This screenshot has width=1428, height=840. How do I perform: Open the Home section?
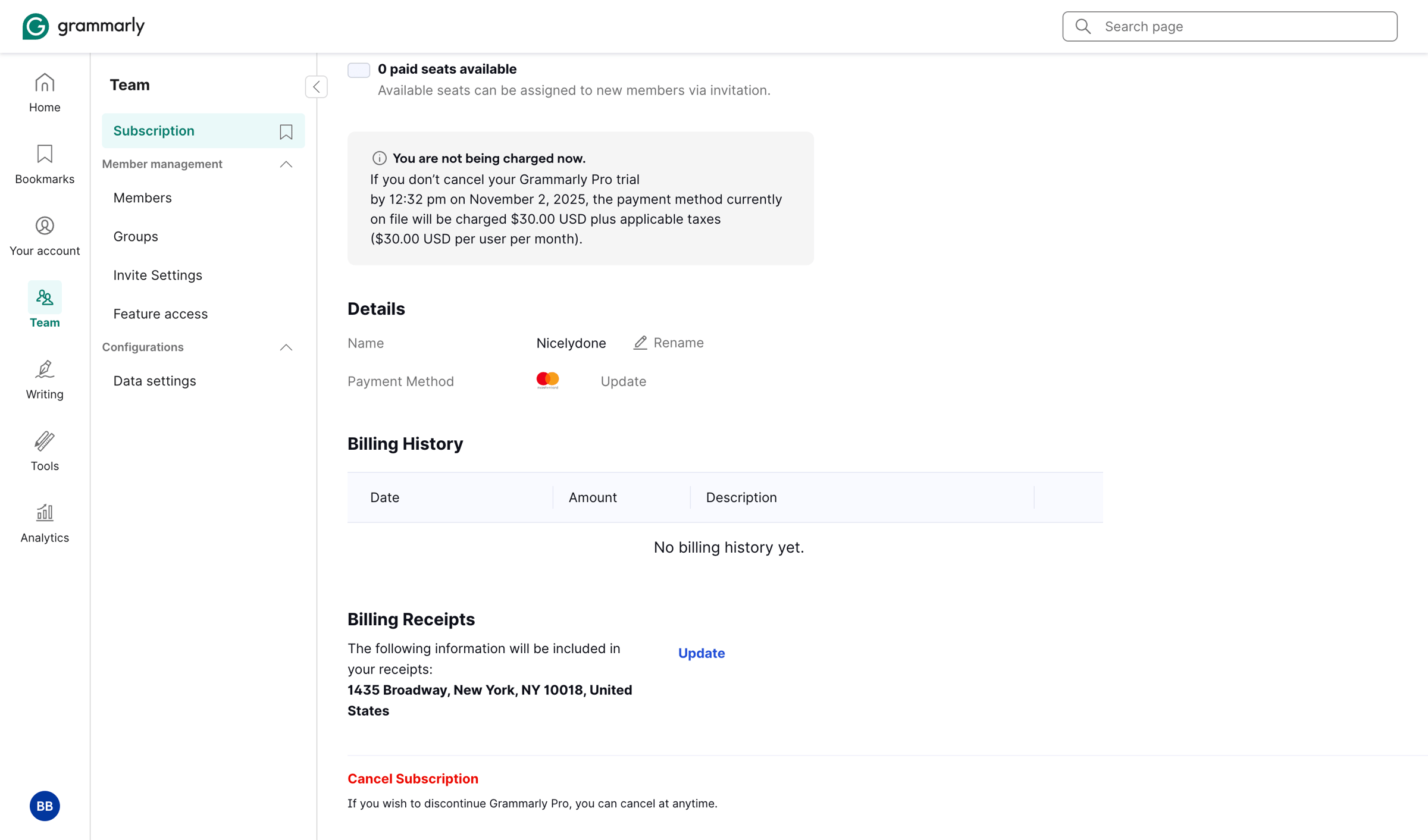click(45, 93)
